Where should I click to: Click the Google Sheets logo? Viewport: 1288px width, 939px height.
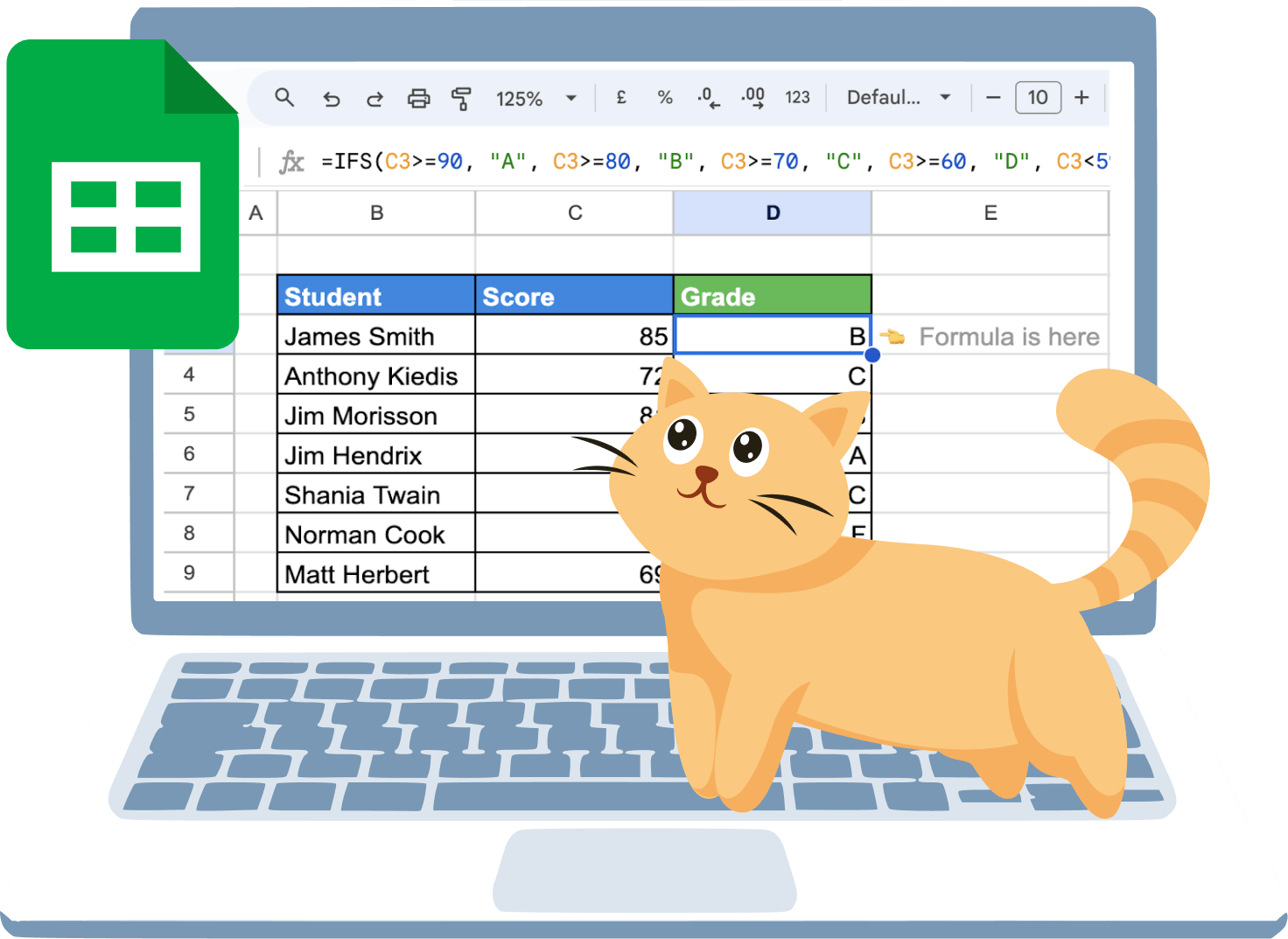(122, 194)
